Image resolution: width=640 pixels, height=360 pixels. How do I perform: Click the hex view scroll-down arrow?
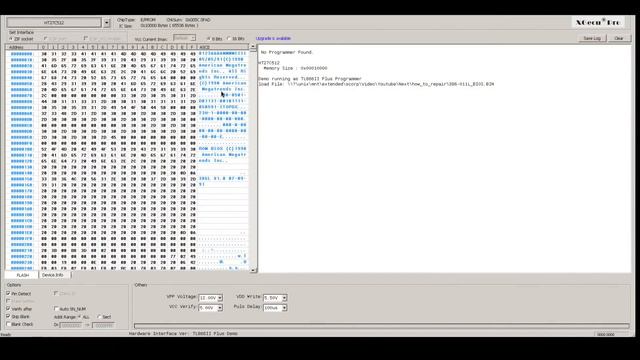pyautogui.click(x=253, y=270)
